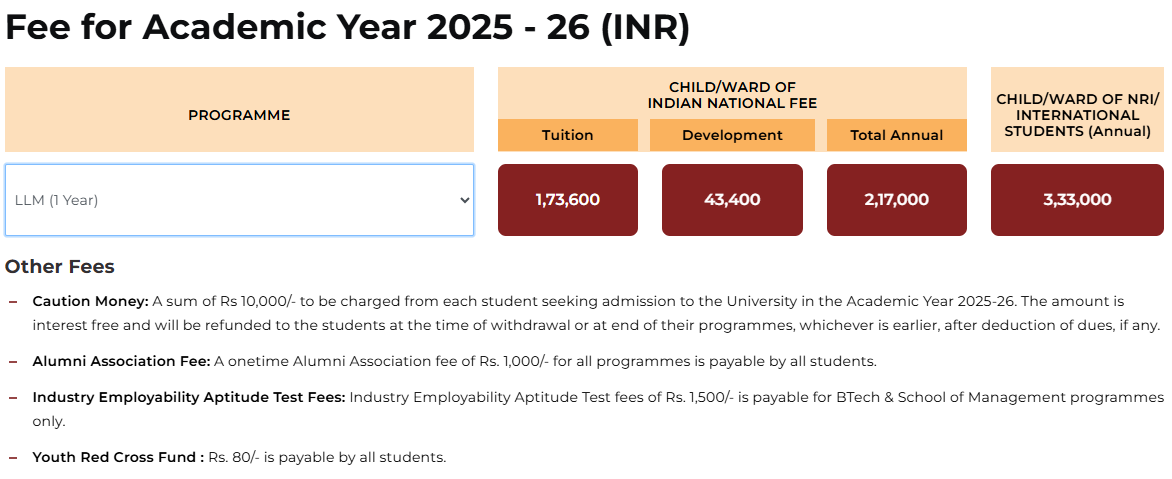Open the LLM (1 Year) programme dropdown
Image resolution: width=1172 pixels, height=479 pixels.
click(239, 200)
